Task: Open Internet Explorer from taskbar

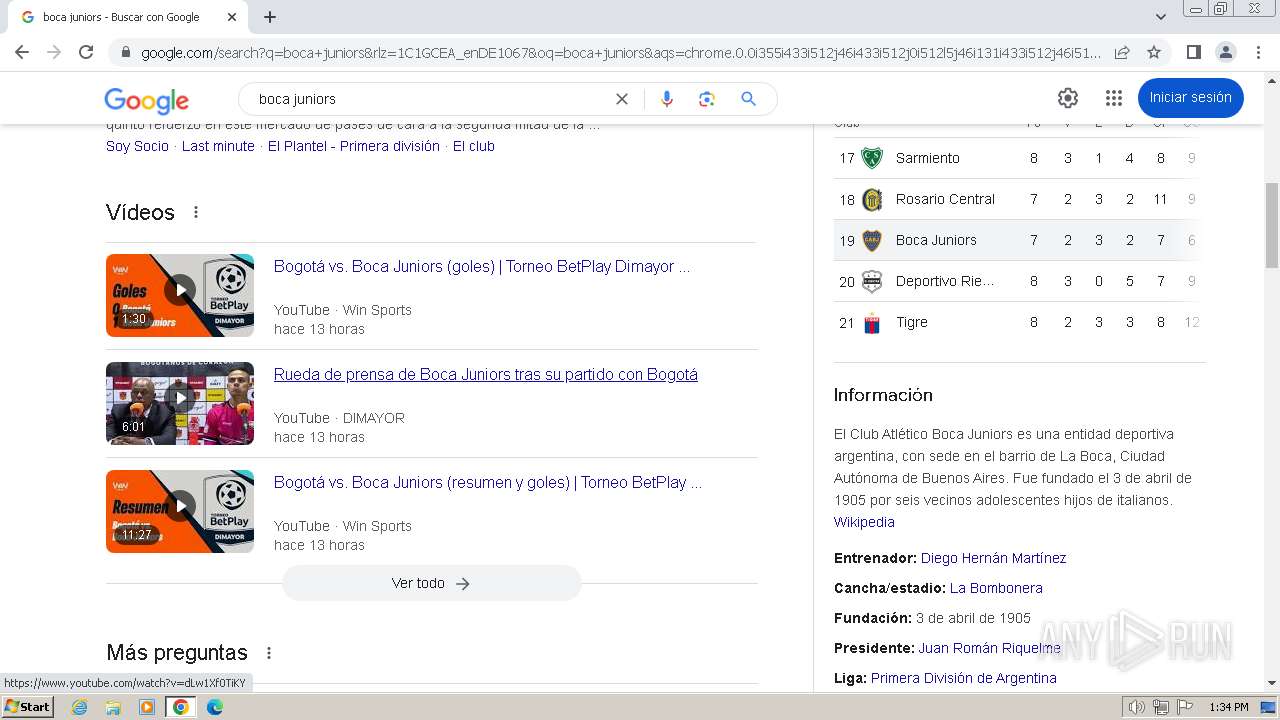Action: [79, 707]
